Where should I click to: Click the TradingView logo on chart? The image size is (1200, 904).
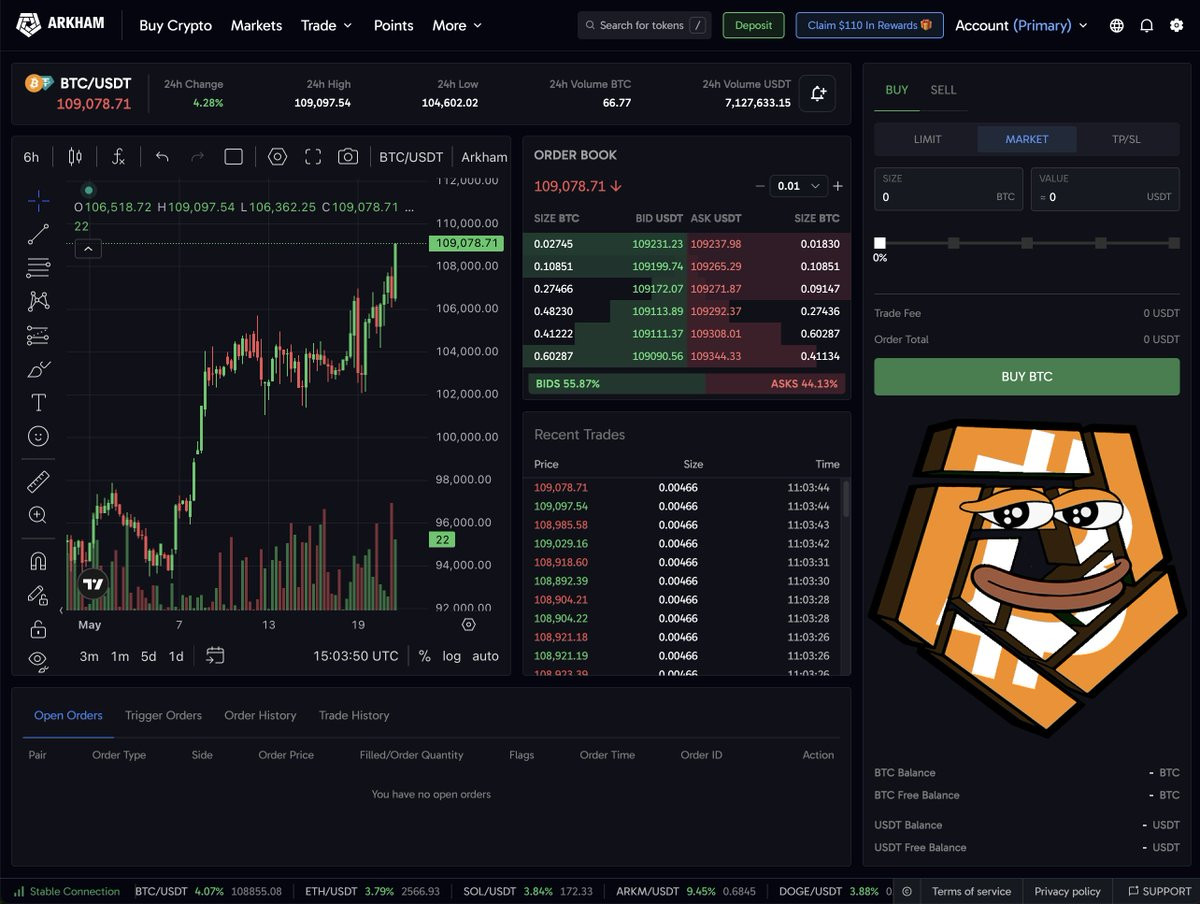(x=93, y=584)
